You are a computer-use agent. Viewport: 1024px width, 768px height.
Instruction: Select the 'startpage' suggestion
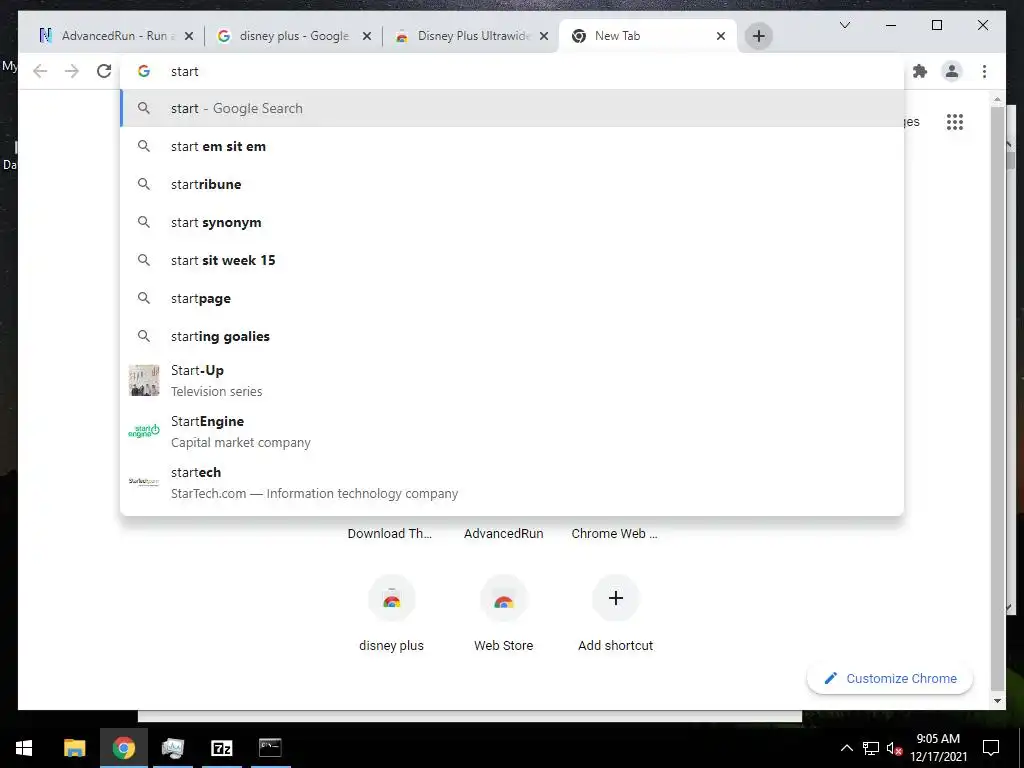(x=513, y=298)
